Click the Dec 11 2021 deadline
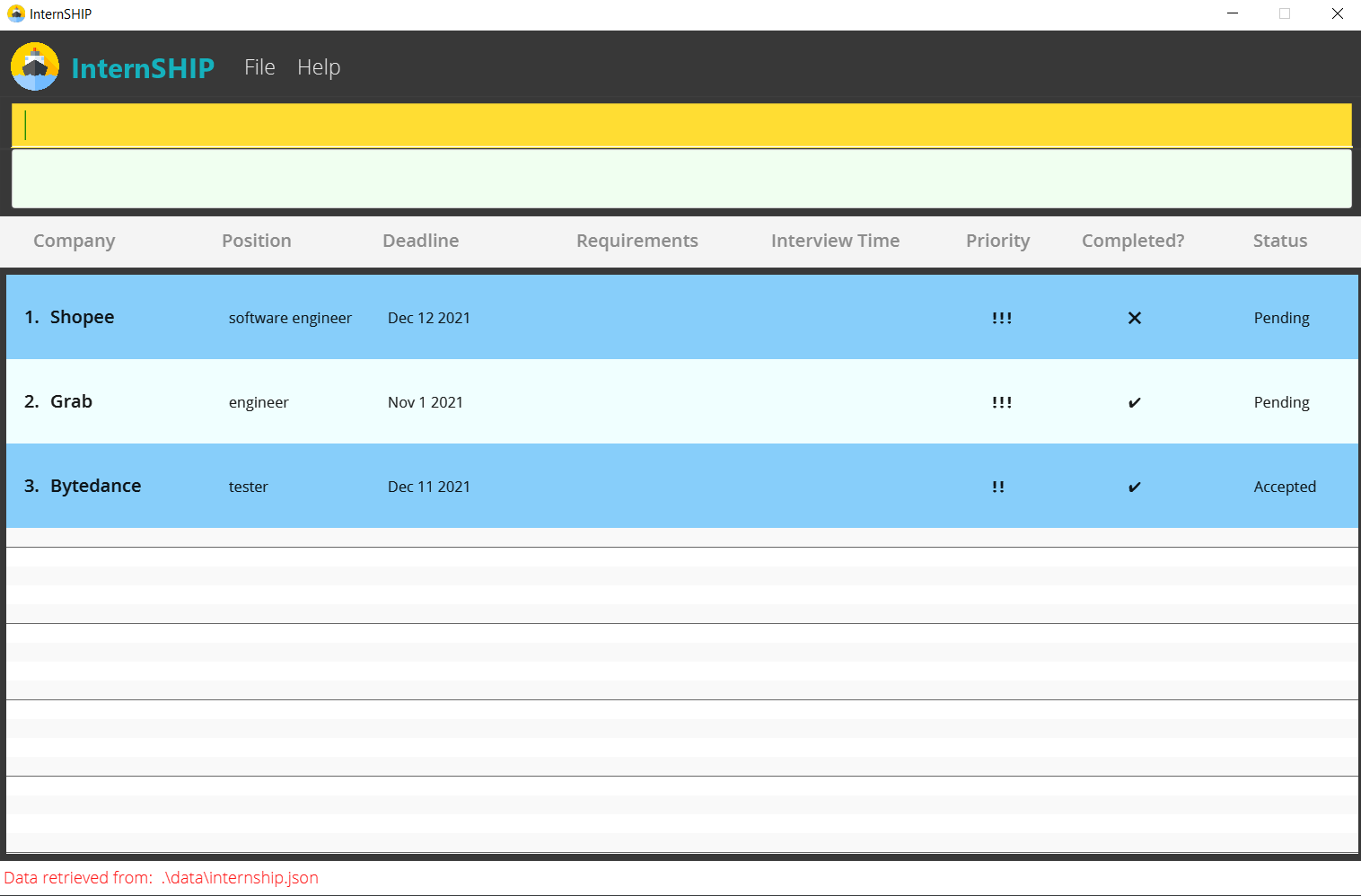The height and width of the screenshot is (896, 1361). [x=429, y=487]
